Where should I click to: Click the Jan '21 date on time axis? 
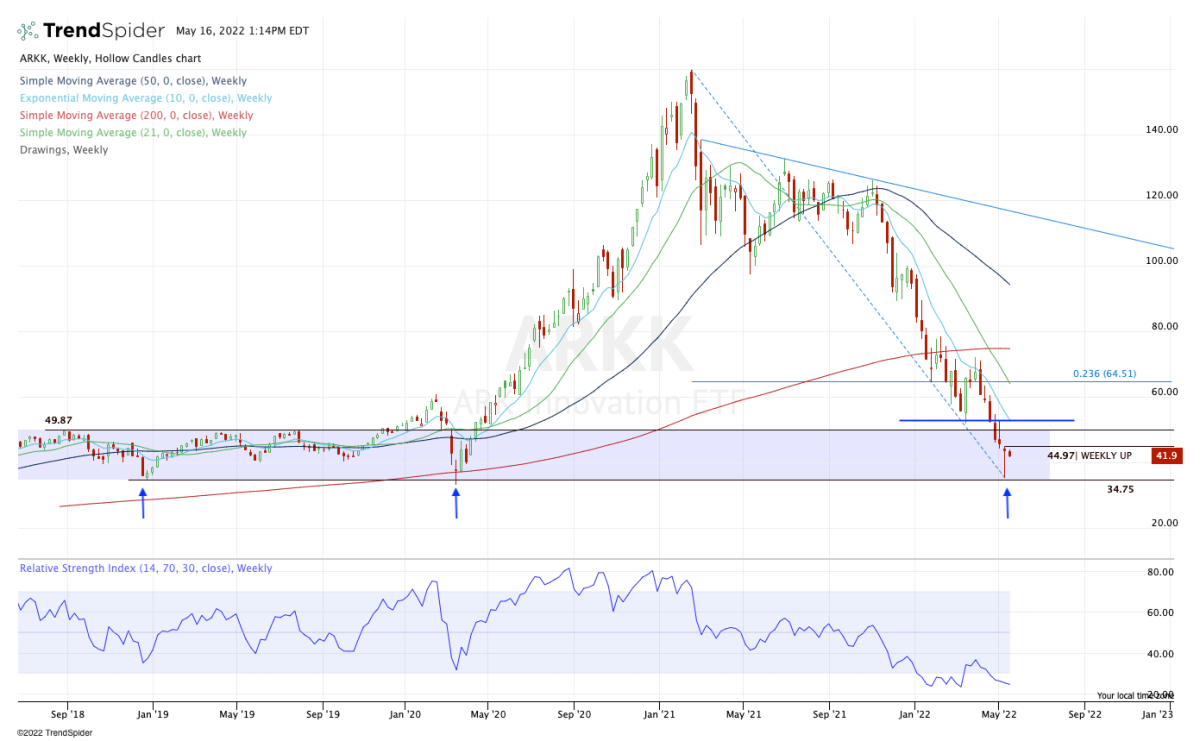[x=659, y=715]
